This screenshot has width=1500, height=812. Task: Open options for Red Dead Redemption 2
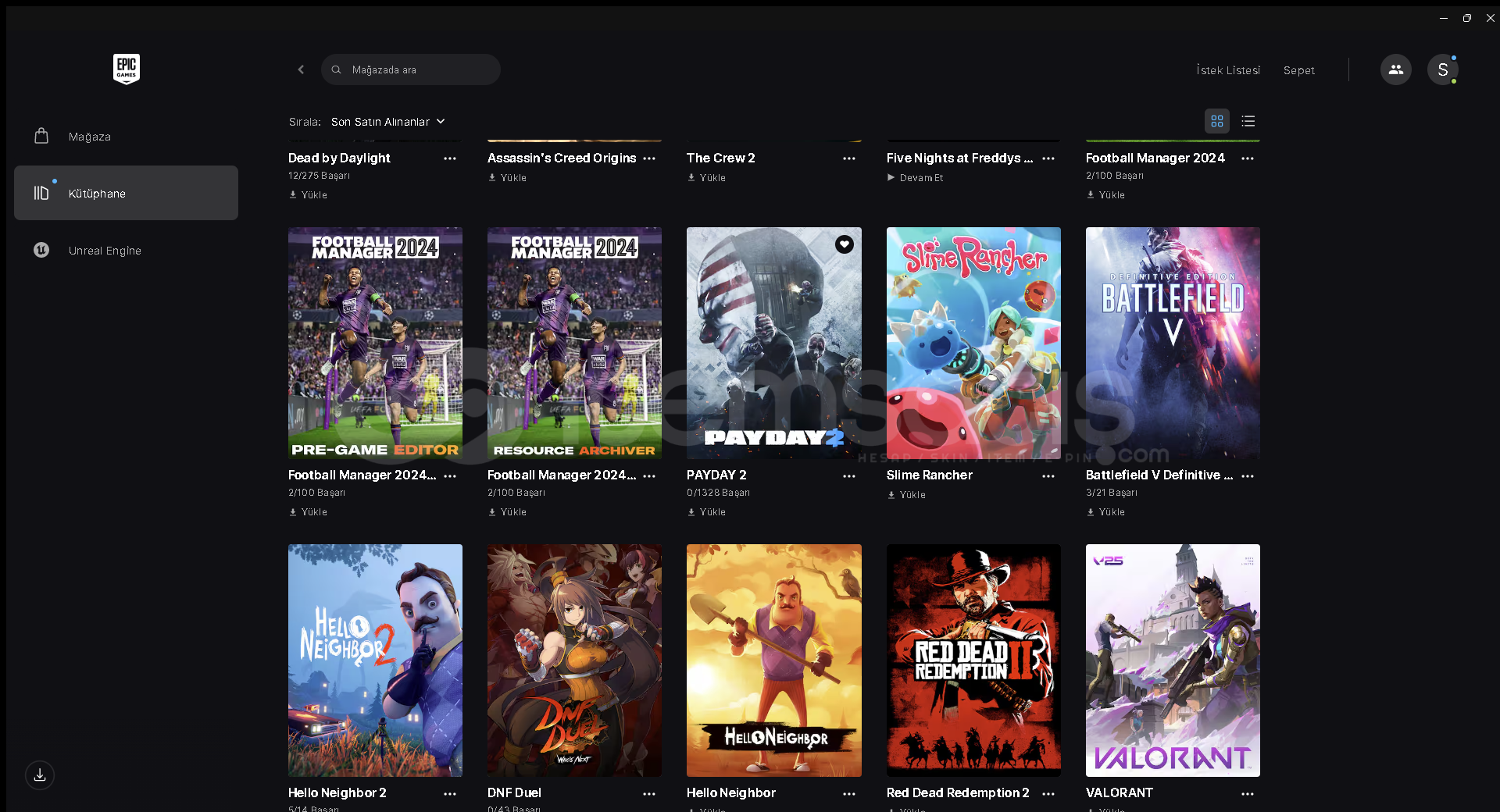[1048, 793]
